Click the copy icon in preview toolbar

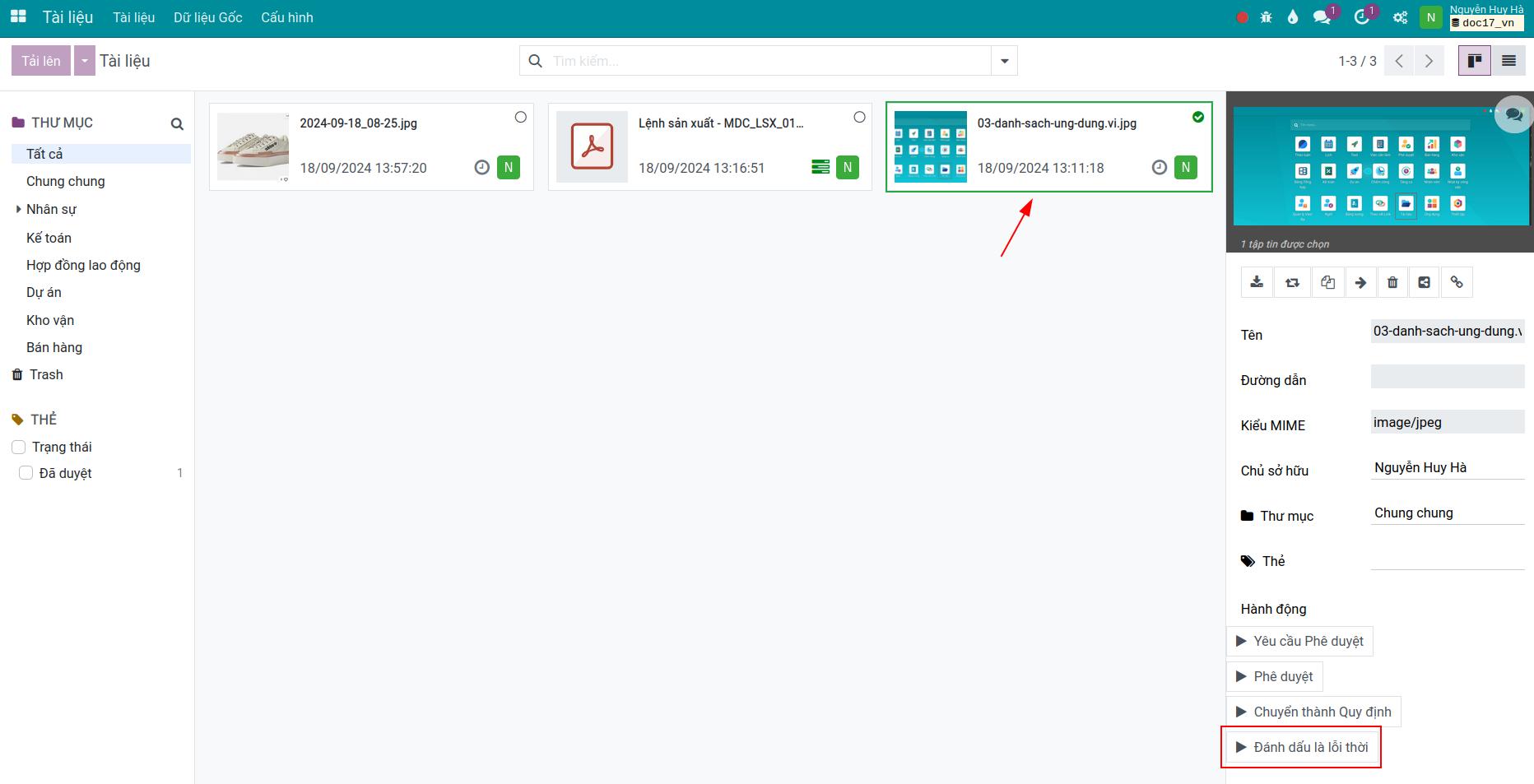tap(1327, 282)
